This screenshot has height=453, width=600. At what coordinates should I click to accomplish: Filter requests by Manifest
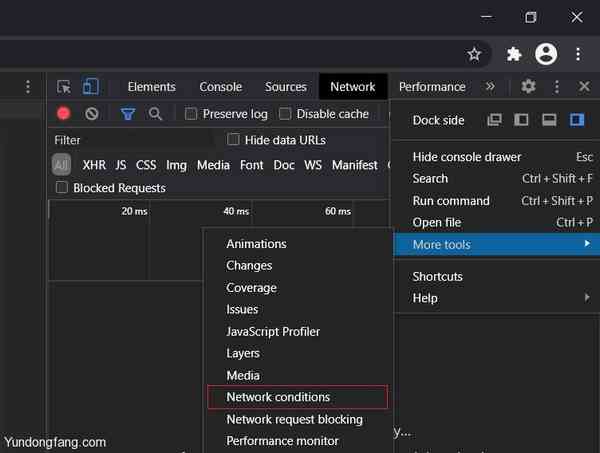(355, 165)
